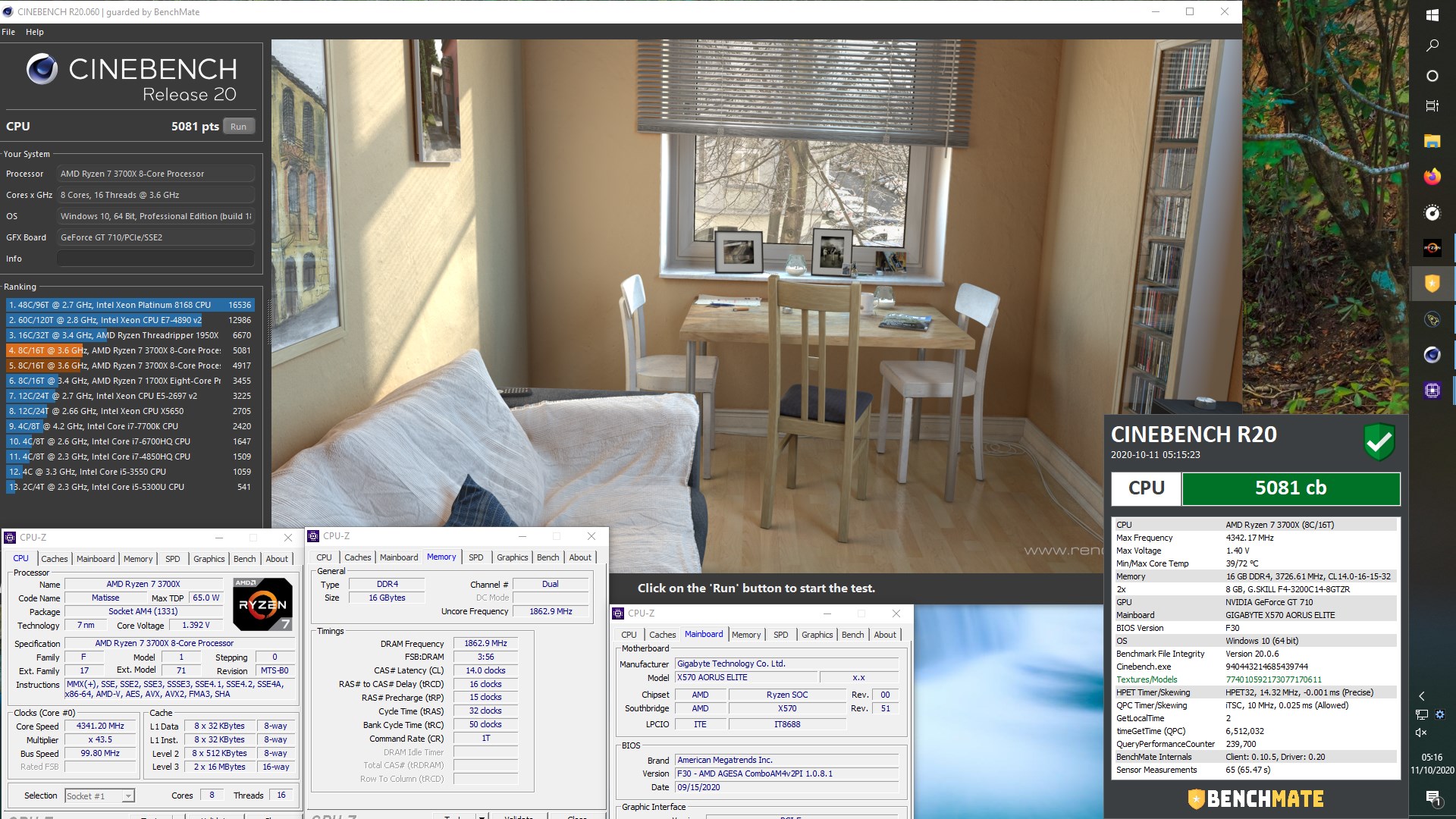Switch to Cinebench icon in the taskbar
The image size is (1456, 819).
(1432, 355)
